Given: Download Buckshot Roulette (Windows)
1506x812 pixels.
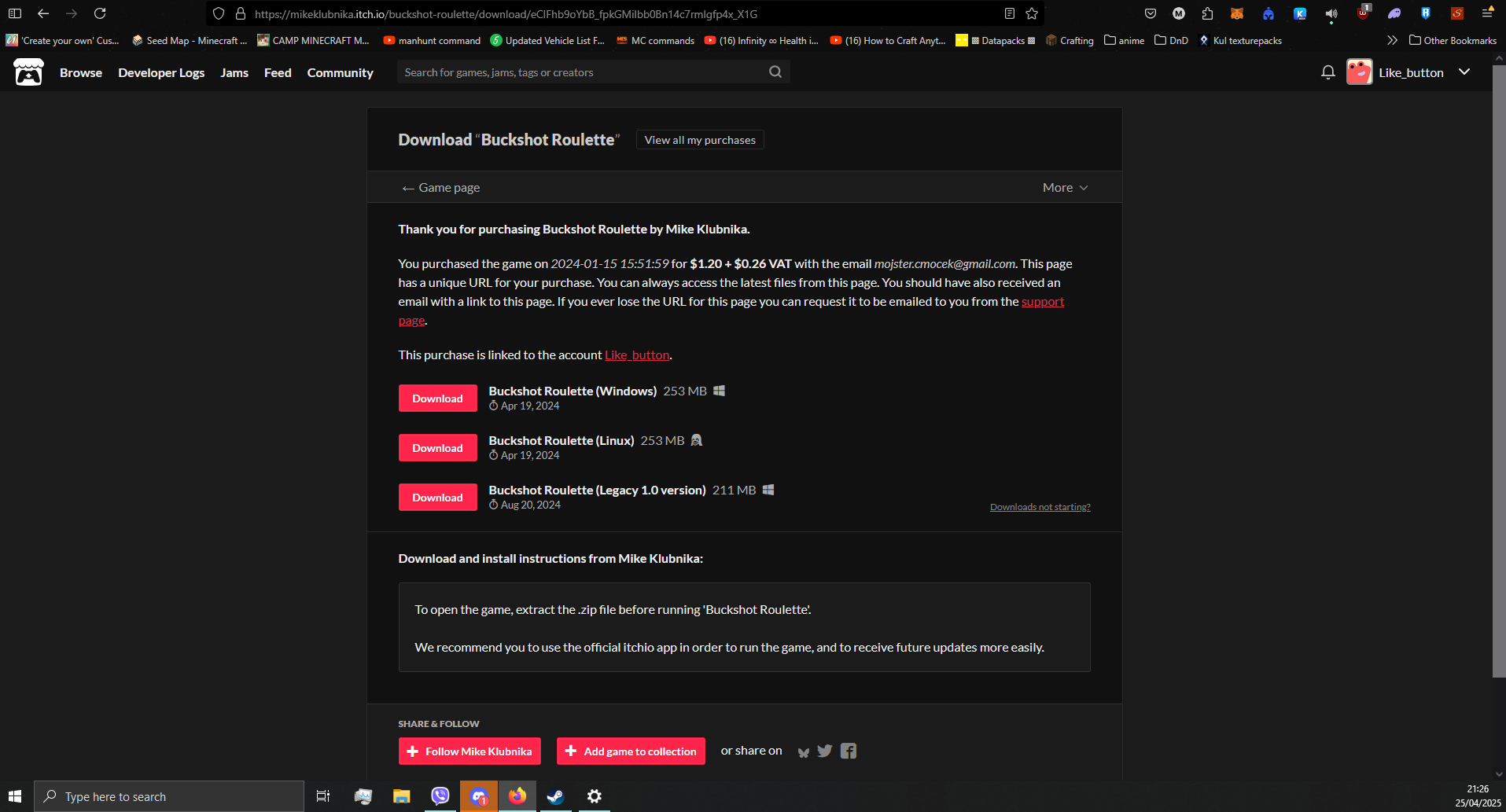Looking at the screenshot, I should [437, 399].
